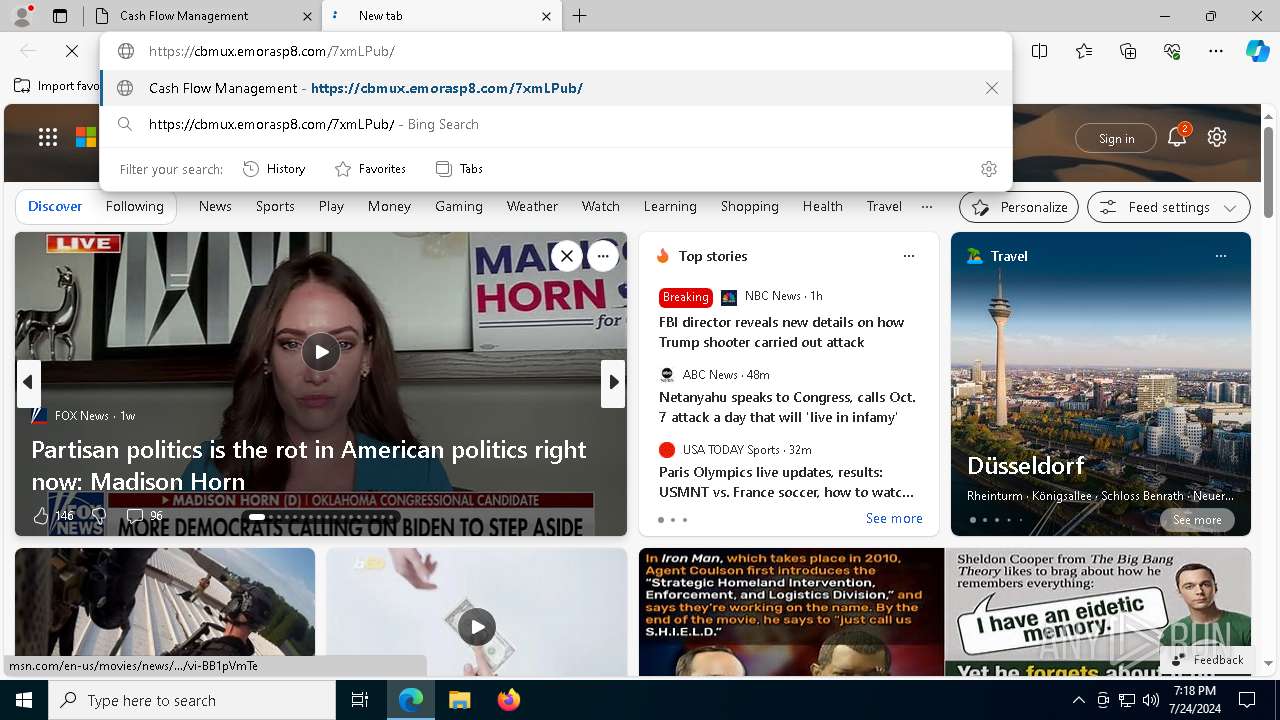
Task: Go to next carousel slide
Action: coord(613,382)
